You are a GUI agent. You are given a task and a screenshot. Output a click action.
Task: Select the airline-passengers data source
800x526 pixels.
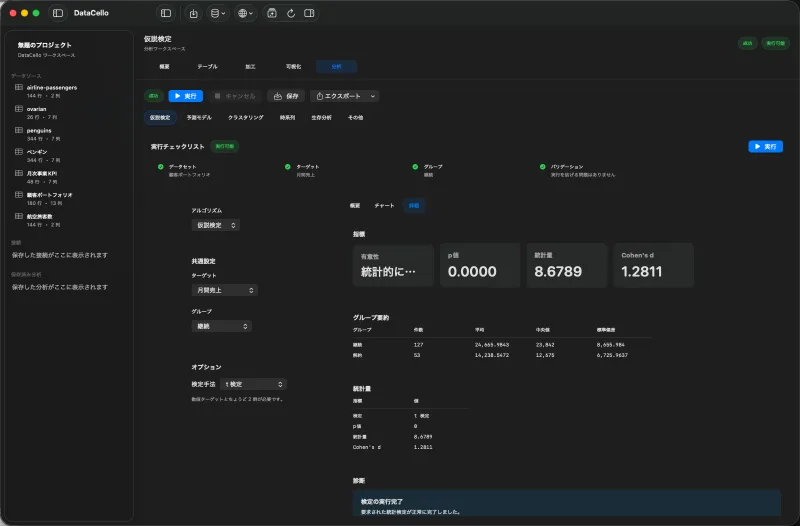[x=69, y=91]
